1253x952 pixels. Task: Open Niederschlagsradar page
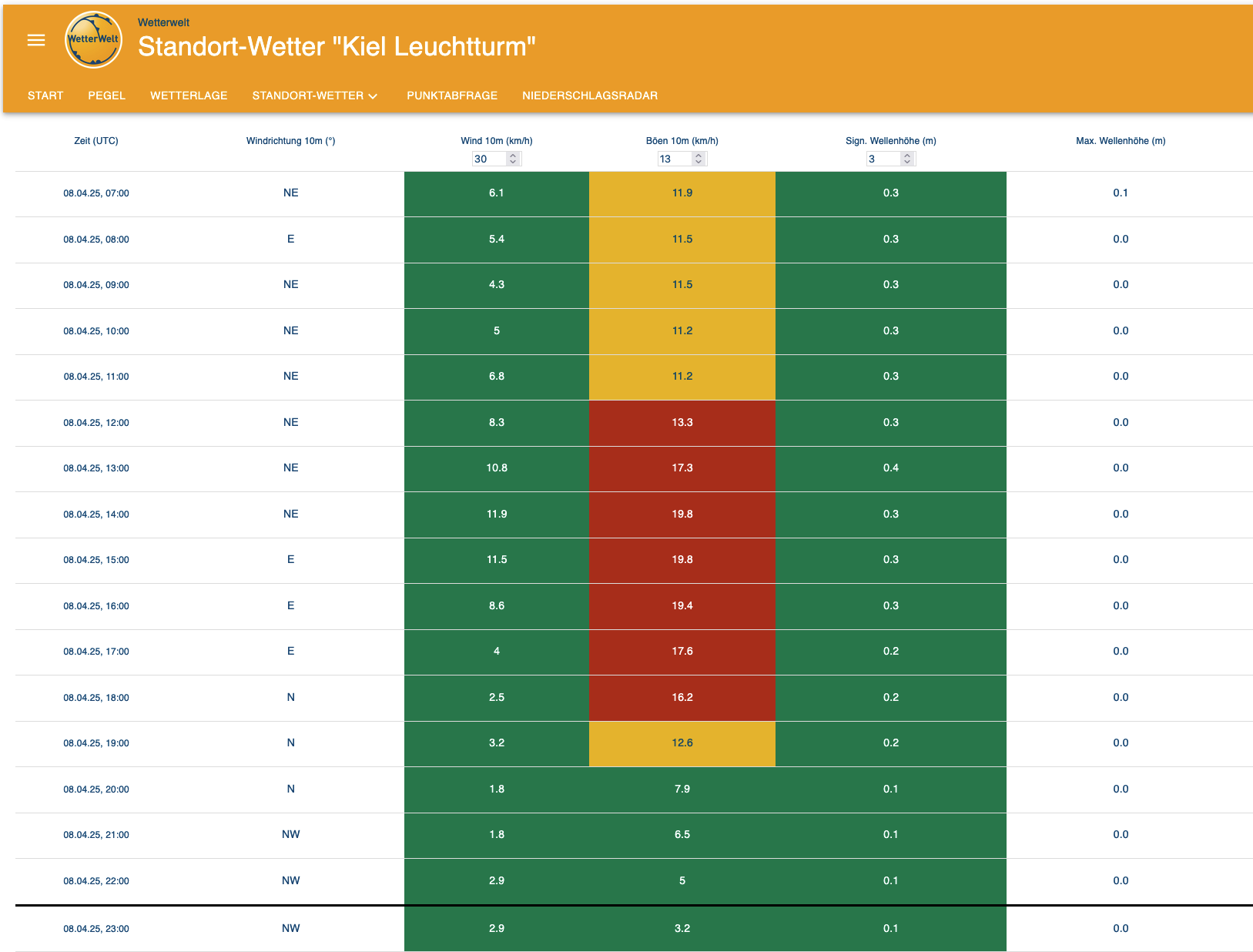(589, 96)
